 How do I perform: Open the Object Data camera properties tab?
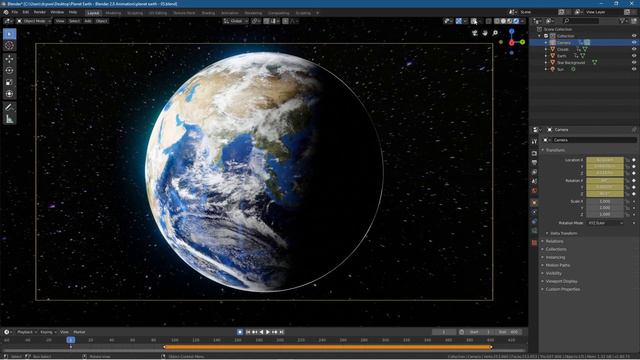click(534, 231)
